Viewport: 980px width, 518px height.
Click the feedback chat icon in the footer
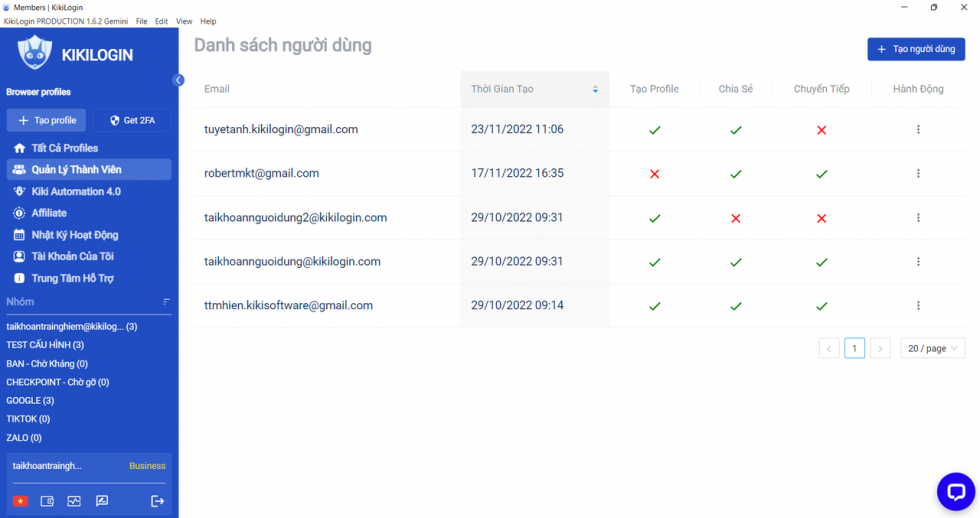click(x=102, y=501)
